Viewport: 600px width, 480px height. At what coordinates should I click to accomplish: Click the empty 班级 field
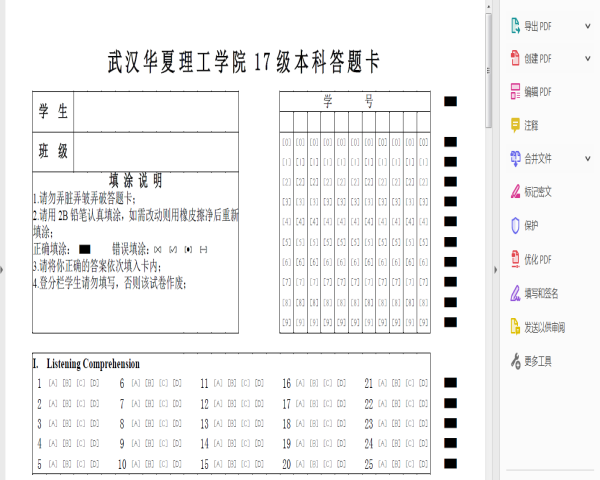tap(156, 152)
